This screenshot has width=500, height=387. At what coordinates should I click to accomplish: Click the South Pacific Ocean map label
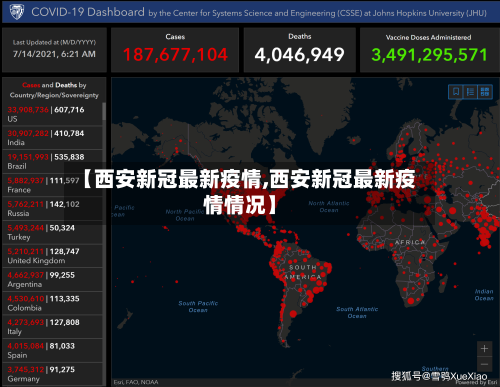pos(198,307)
